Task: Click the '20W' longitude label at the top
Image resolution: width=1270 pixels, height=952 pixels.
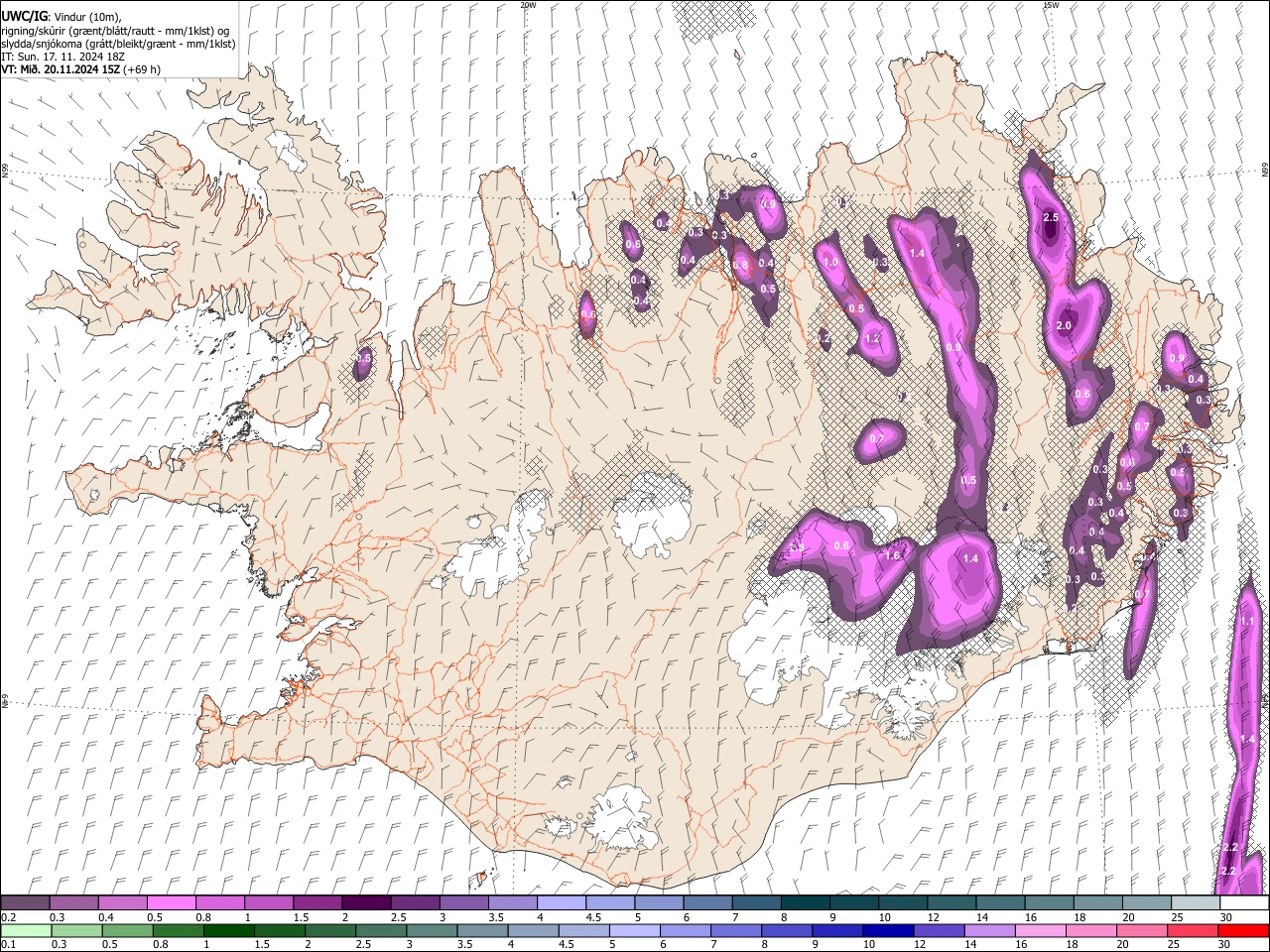Action: 528,5
